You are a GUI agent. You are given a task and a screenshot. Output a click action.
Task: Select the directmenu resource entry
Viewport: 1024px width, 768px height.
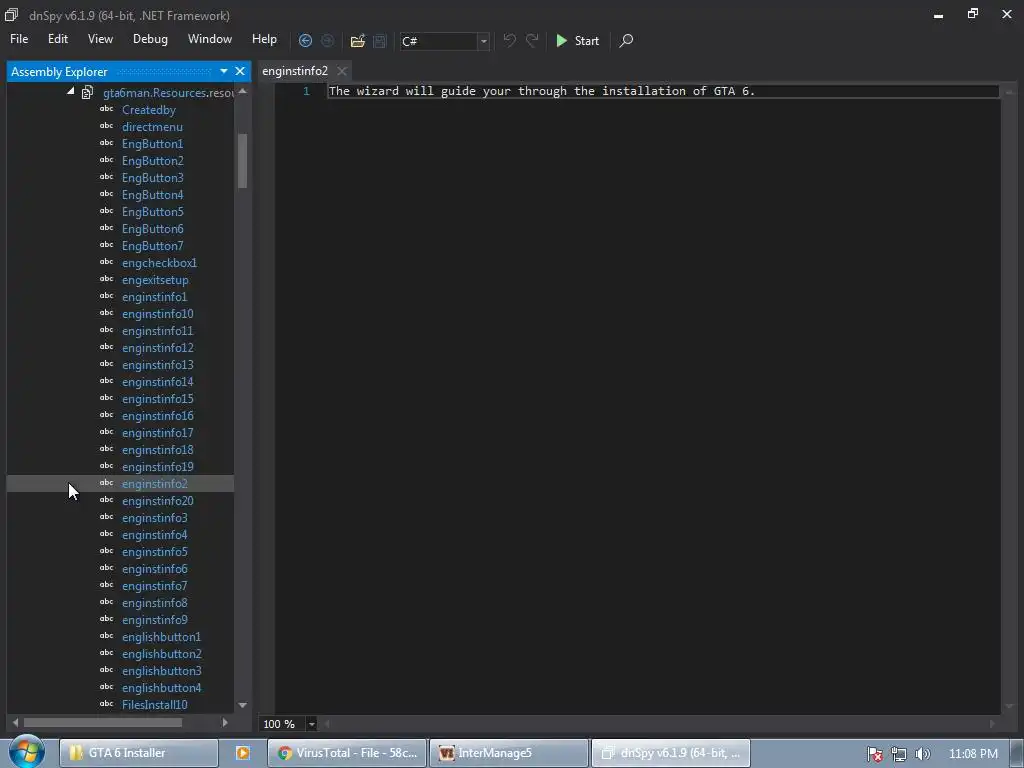tap(152, 127)
